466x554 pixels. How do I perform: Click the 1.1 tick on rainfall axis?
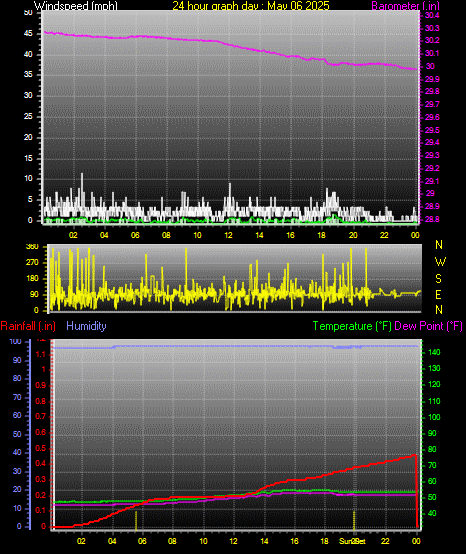point(41,354)
